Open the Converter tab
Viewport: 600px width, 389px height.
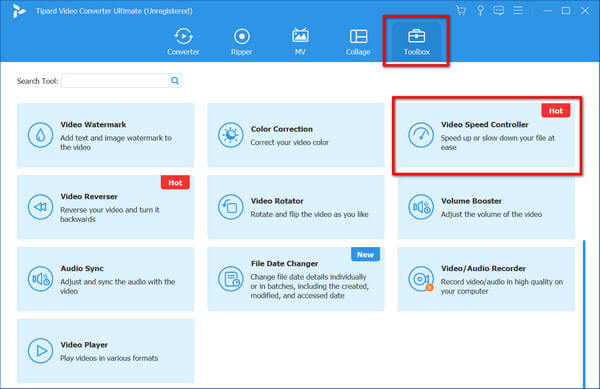183,42
